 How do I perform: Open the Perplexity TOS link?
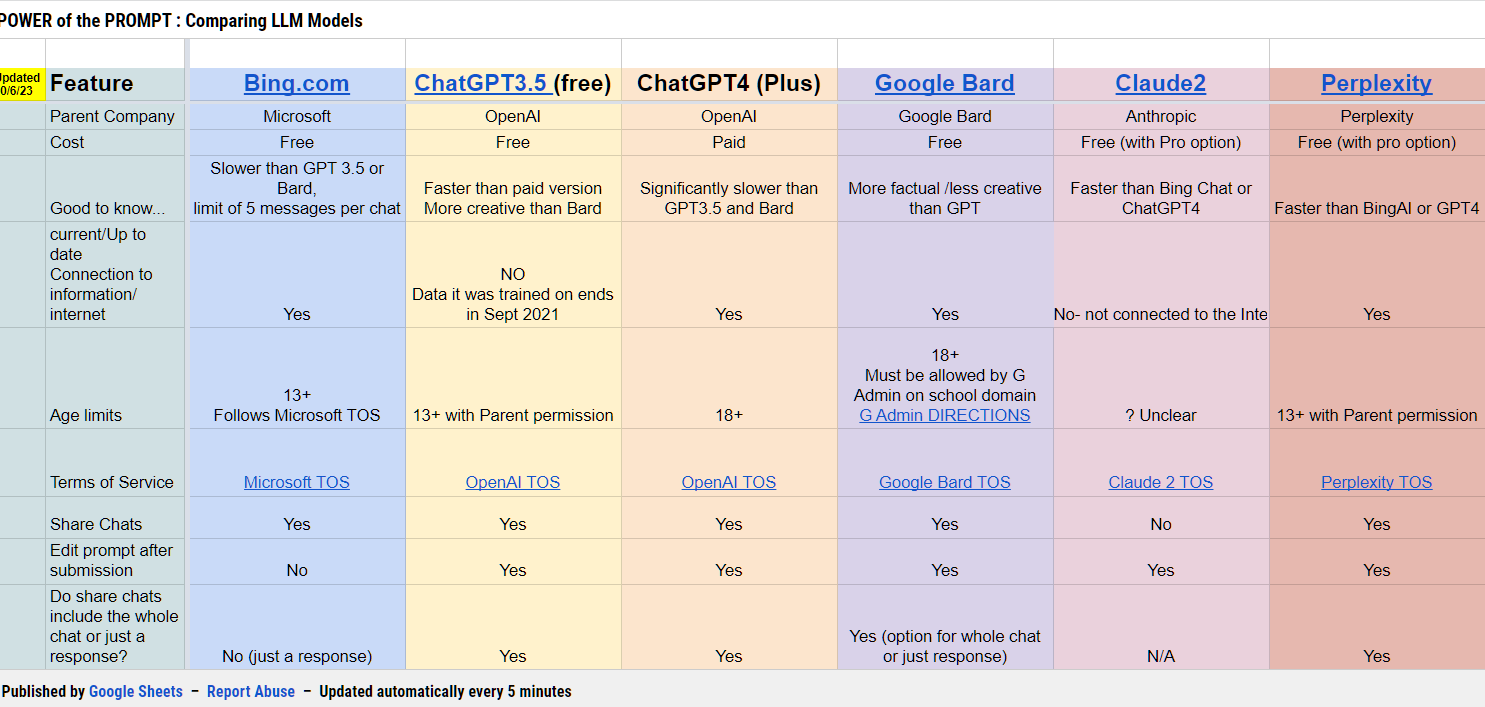[1377, 482]
